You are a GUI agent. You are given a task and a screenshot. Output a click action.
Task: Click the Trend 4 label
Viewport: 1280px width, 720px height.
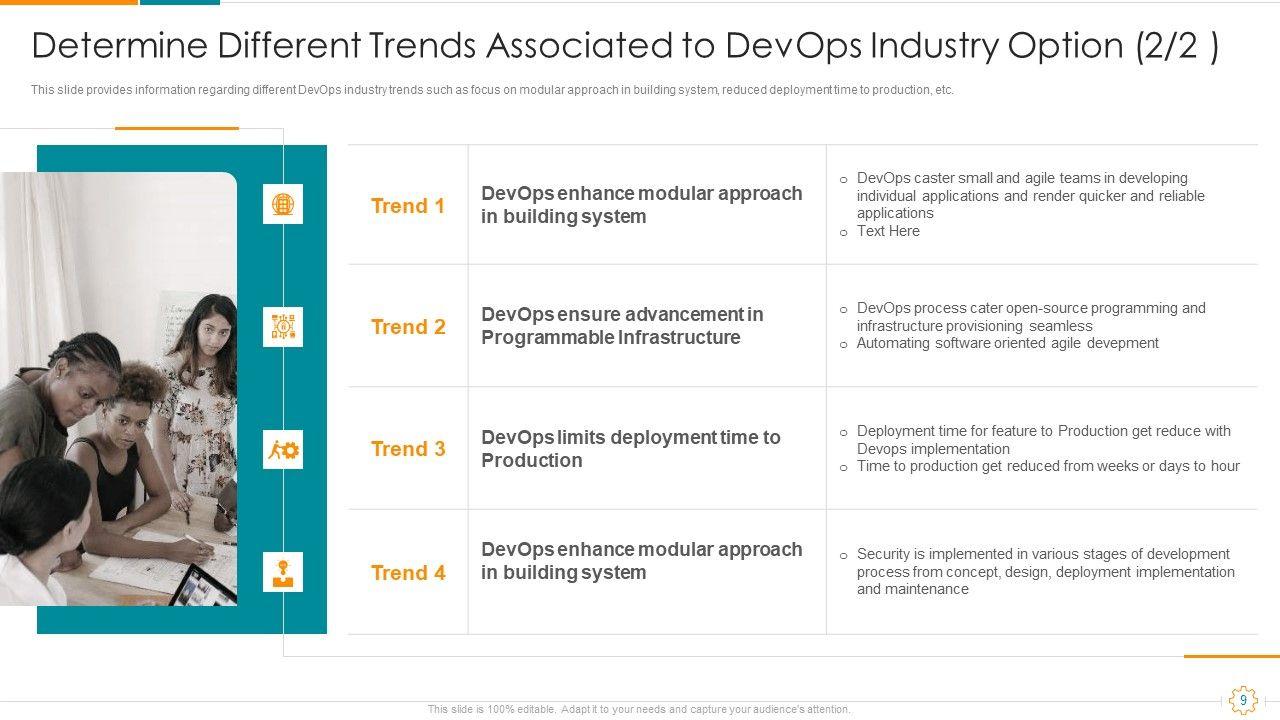[407, 573]
